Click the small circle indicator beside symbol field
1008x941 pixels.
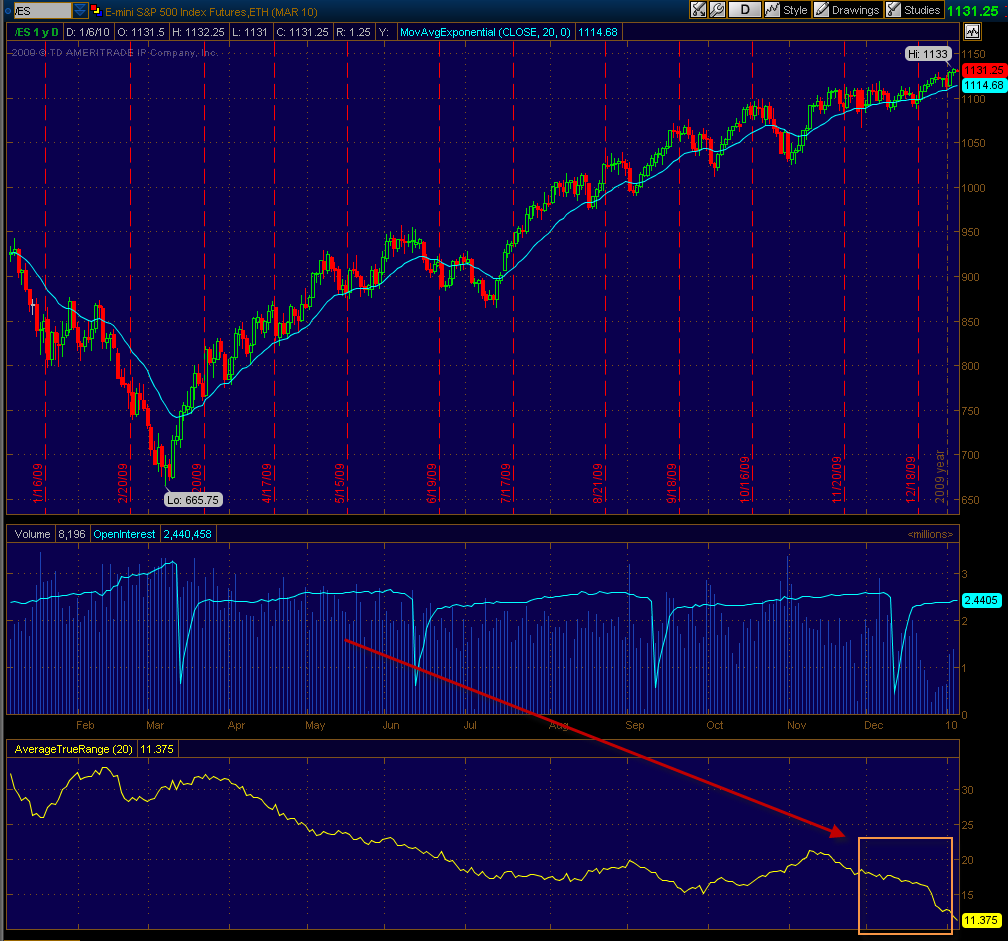(8, 11)
